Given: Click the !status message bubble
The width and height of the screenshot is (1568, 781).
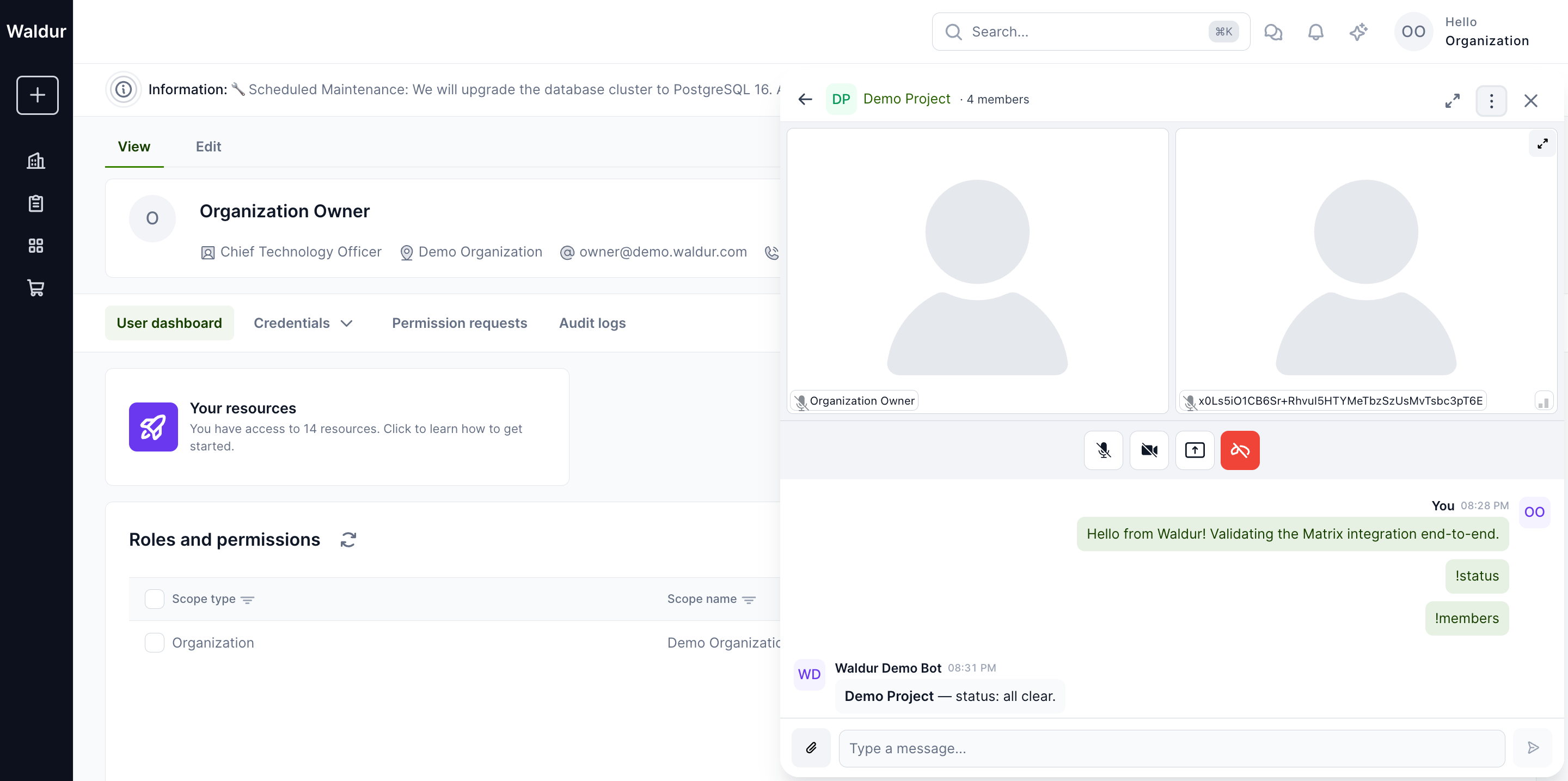Looking at the screenshot, I should click(x=1477, y=576).
